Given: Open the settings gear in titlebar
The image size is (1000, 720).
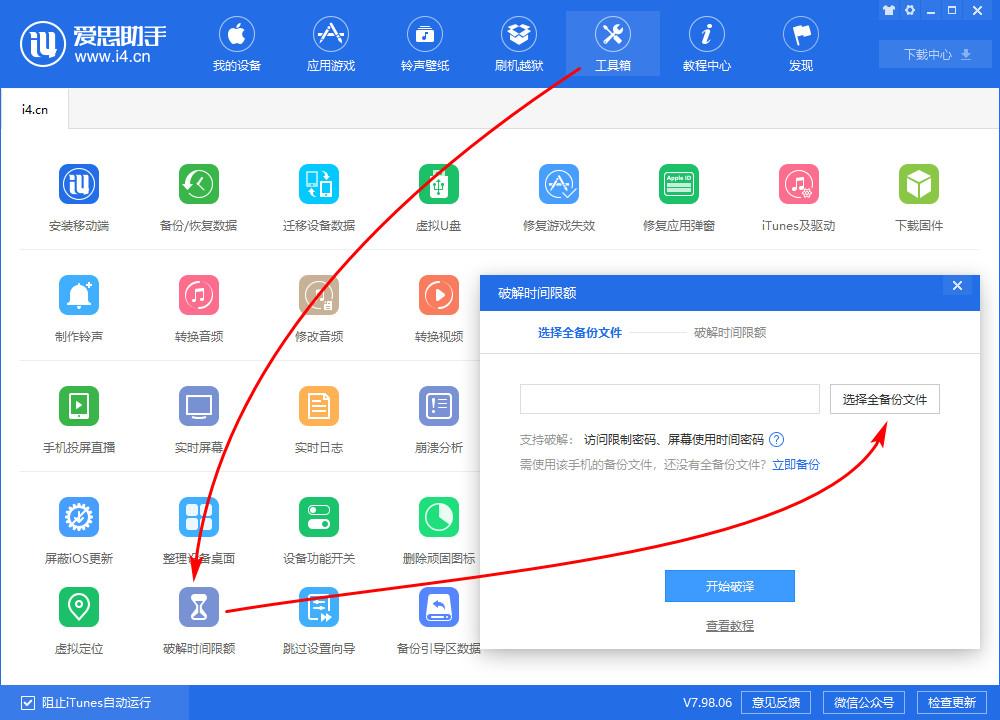Looking at the screenshot, I should pyautogui.click(x=908, y=10).
